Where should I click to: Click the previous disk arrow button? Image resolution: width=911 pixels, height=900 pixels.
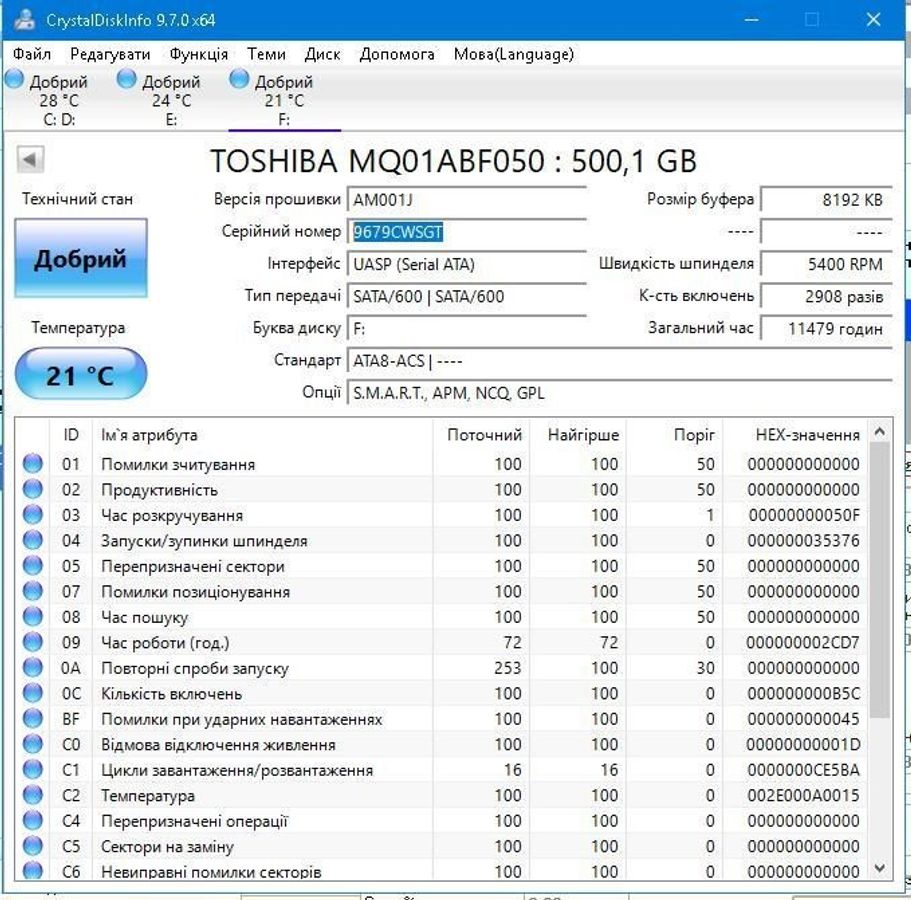31,160
